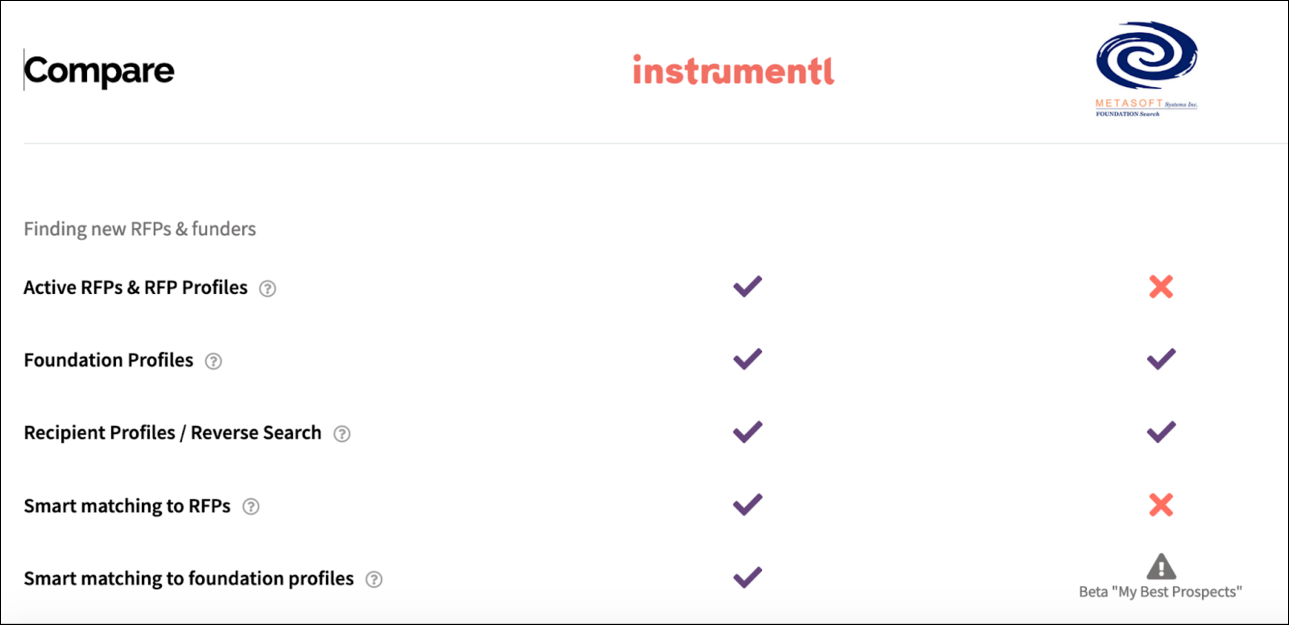The width and height of the screenshot is (1289, 625).
Task: Click the help icon beside Foundation Profiles
Action: click(214, 361)
